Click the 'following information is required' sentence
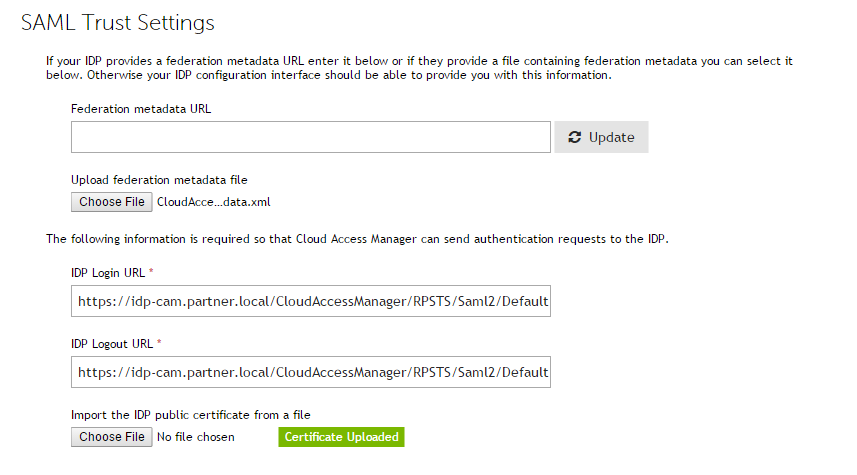 [x=356, y=239]
